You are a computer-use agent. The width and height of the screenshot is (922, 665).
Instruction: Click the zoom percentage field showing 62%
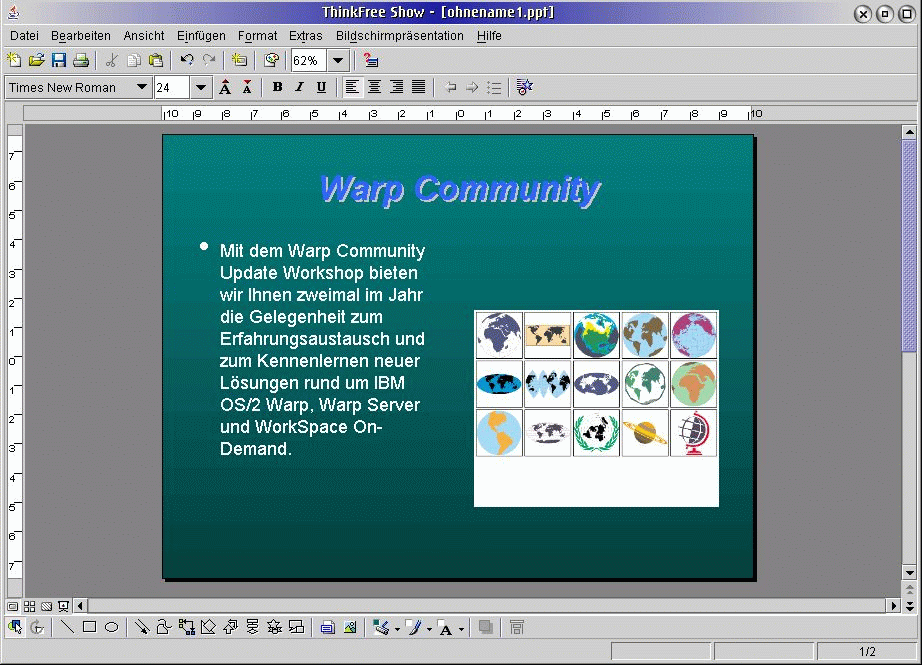[x=309, y=61]
